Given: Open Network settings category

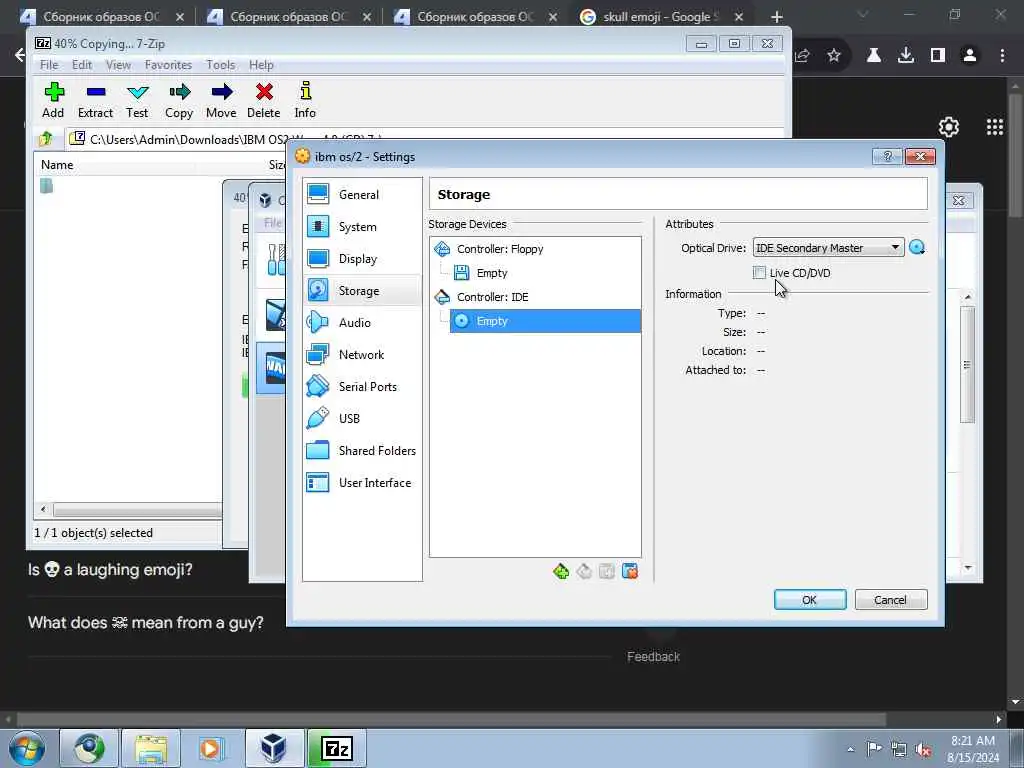Looking at the screenshot, I should click(x=362, y=355).
